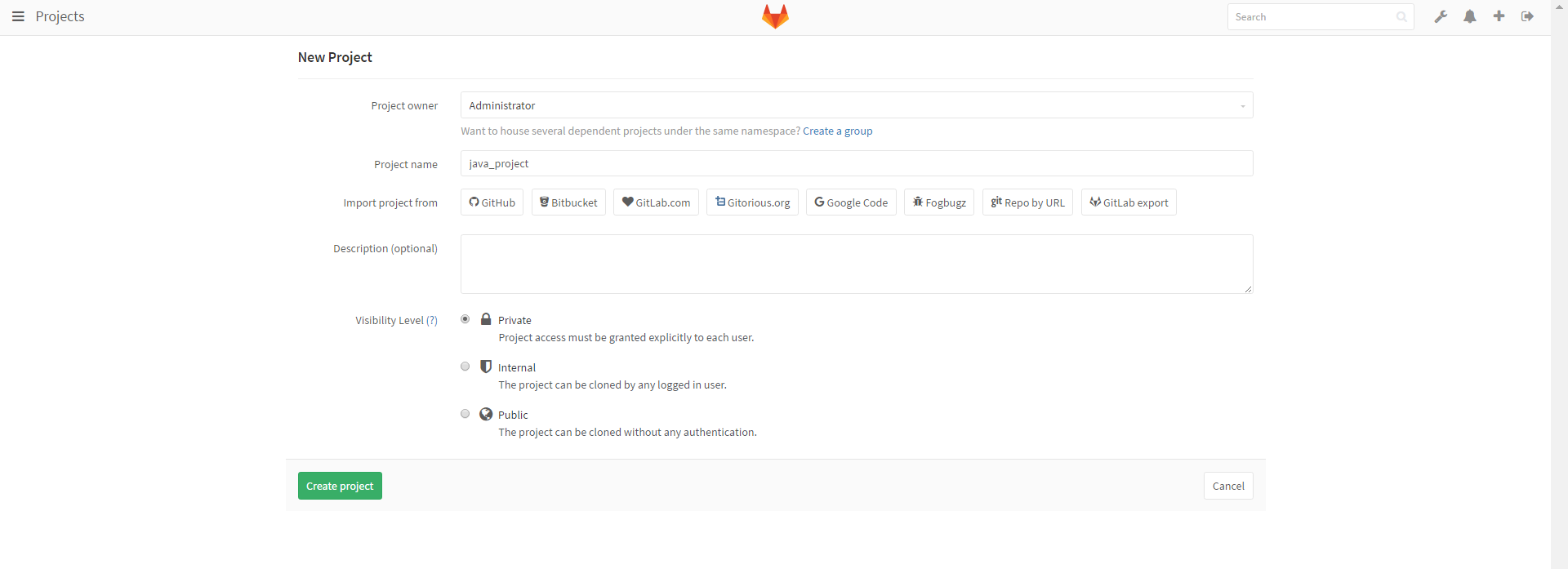The image size is (1568, 569).
Task: Click the lock icon beside Private
Action: 486,319
